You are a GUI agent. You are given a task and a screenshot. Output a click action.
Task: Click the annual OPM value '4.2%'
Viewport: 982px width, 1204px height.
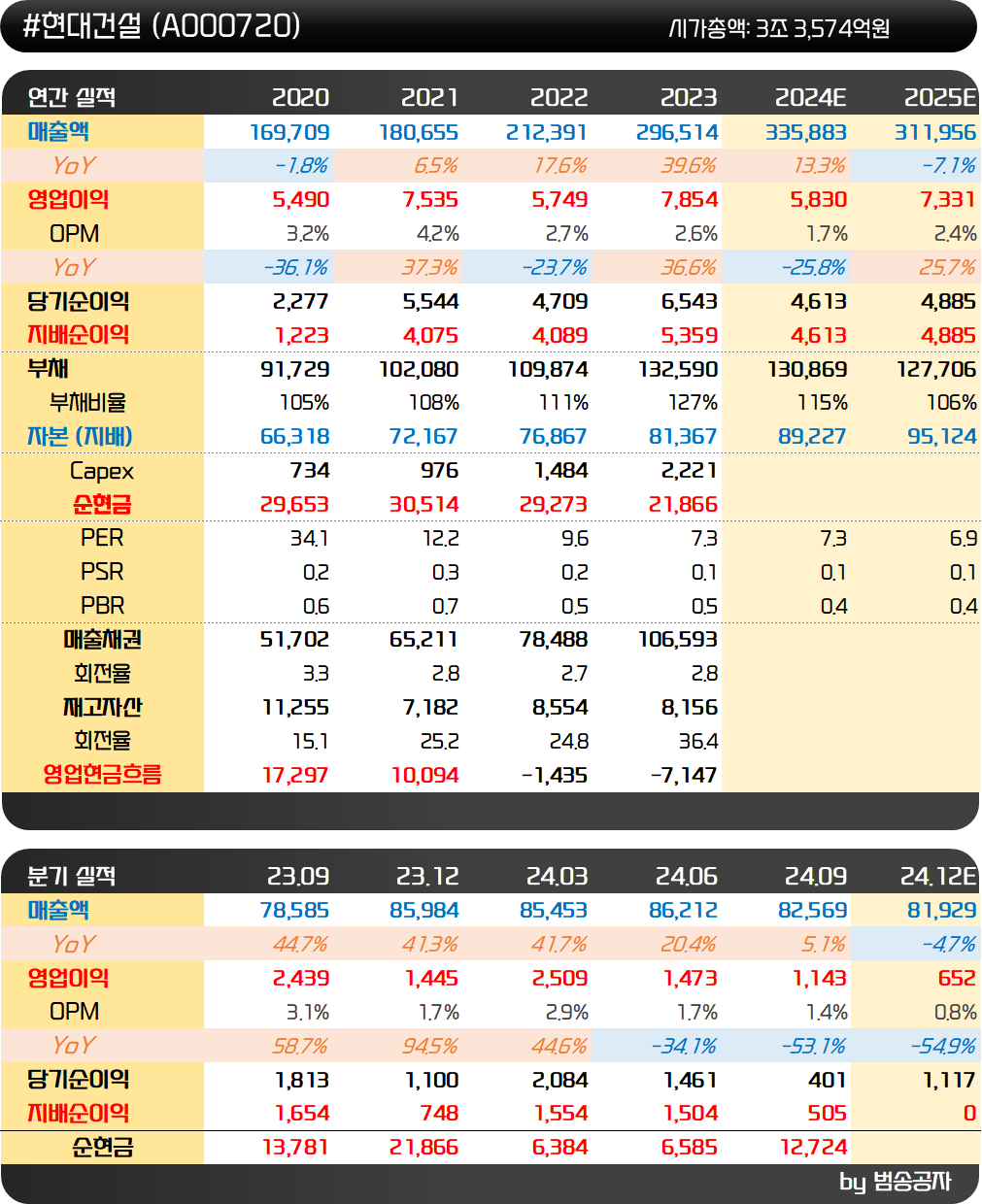437,234
